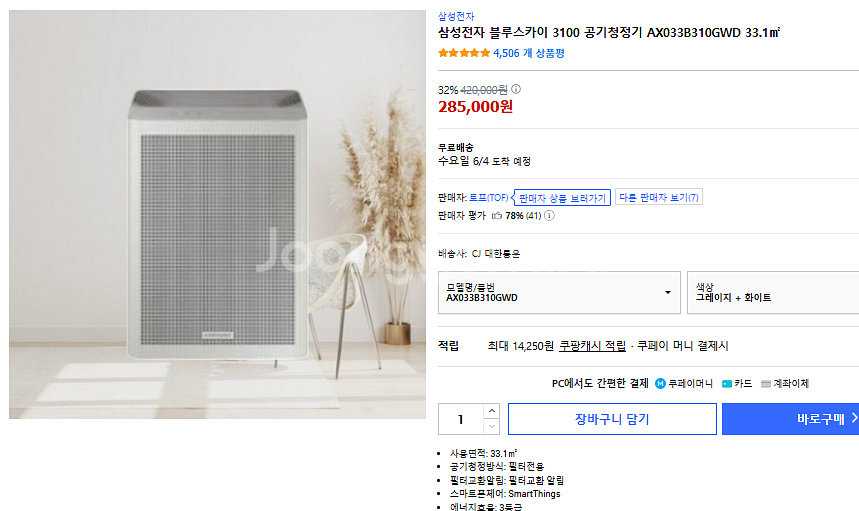
Task: Click the Coupay Money (쿠페이머니) icon
Action: click(x=660, y=383)
